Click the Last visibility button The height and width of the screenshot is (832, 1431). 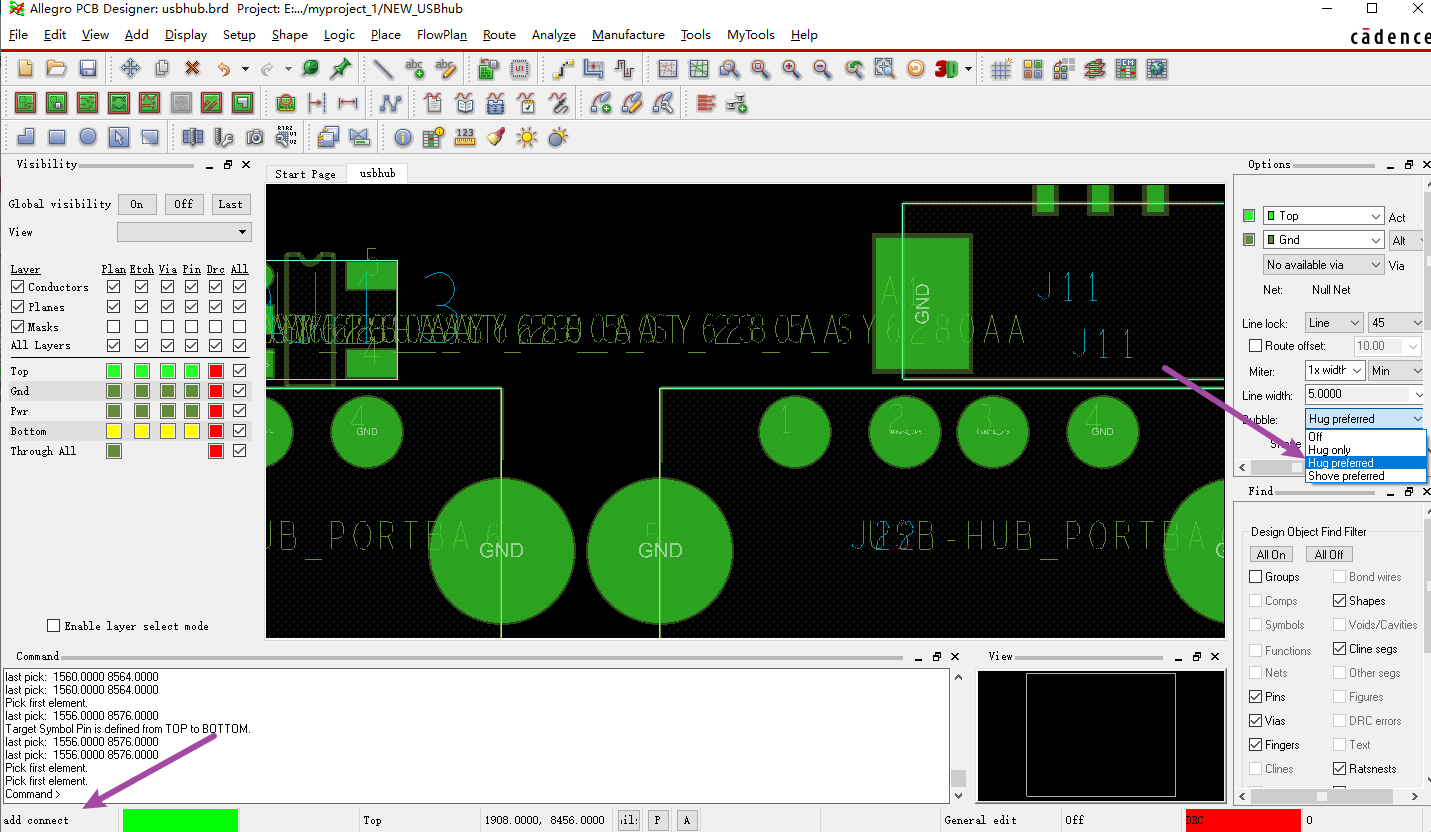click(231, 204)
